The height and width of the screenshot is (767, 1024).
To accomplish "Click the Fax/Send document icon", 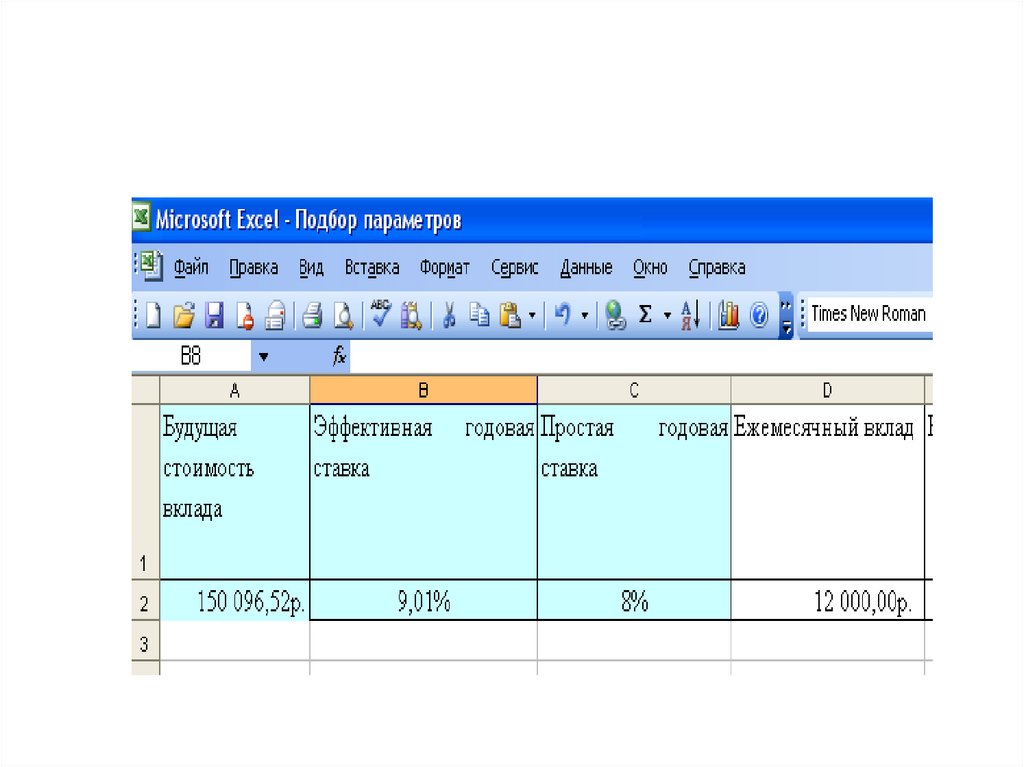I will click(275, 316).
